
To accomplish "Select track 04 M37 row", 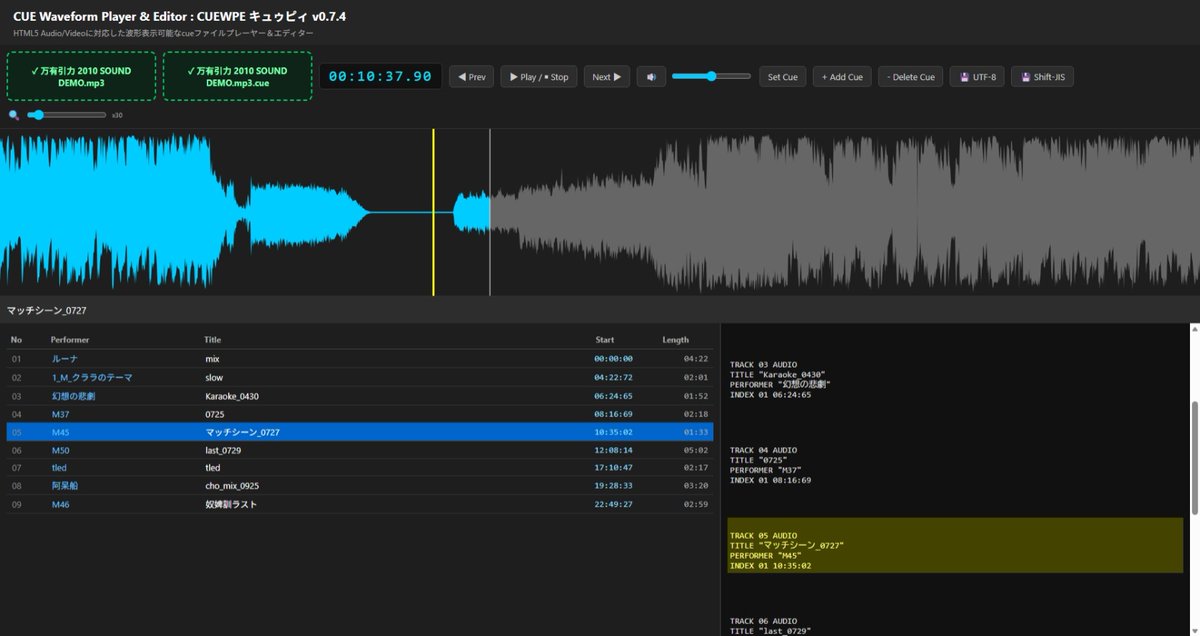I will [360, 414].
